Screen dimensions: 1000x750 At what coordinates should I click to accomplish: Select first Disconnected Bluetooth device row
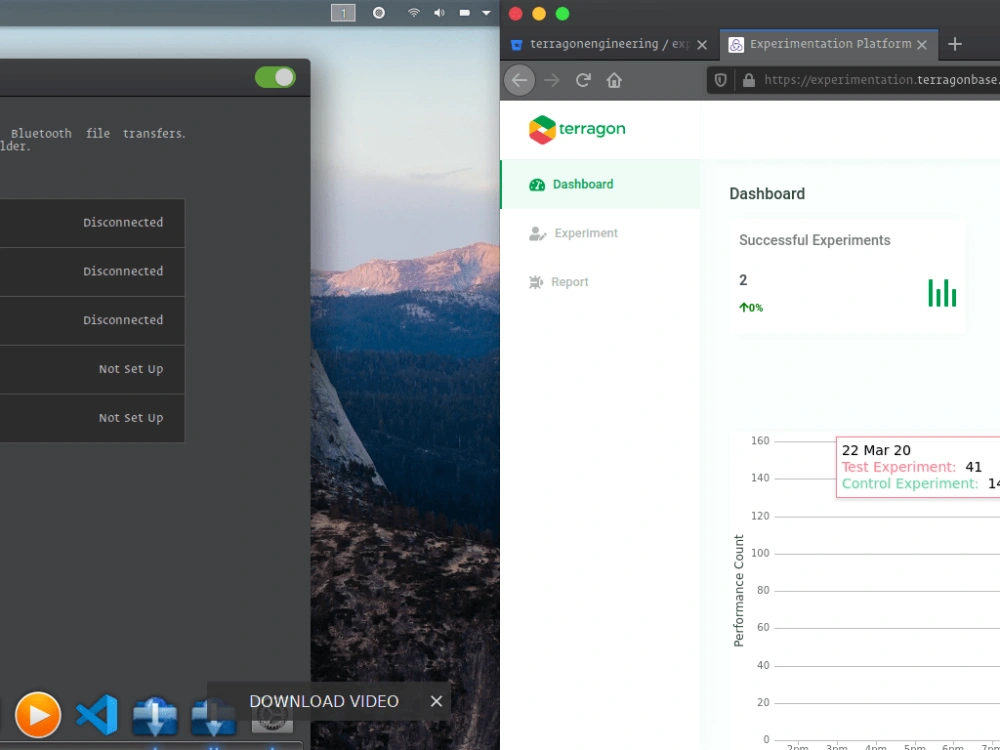click(92, 223)
